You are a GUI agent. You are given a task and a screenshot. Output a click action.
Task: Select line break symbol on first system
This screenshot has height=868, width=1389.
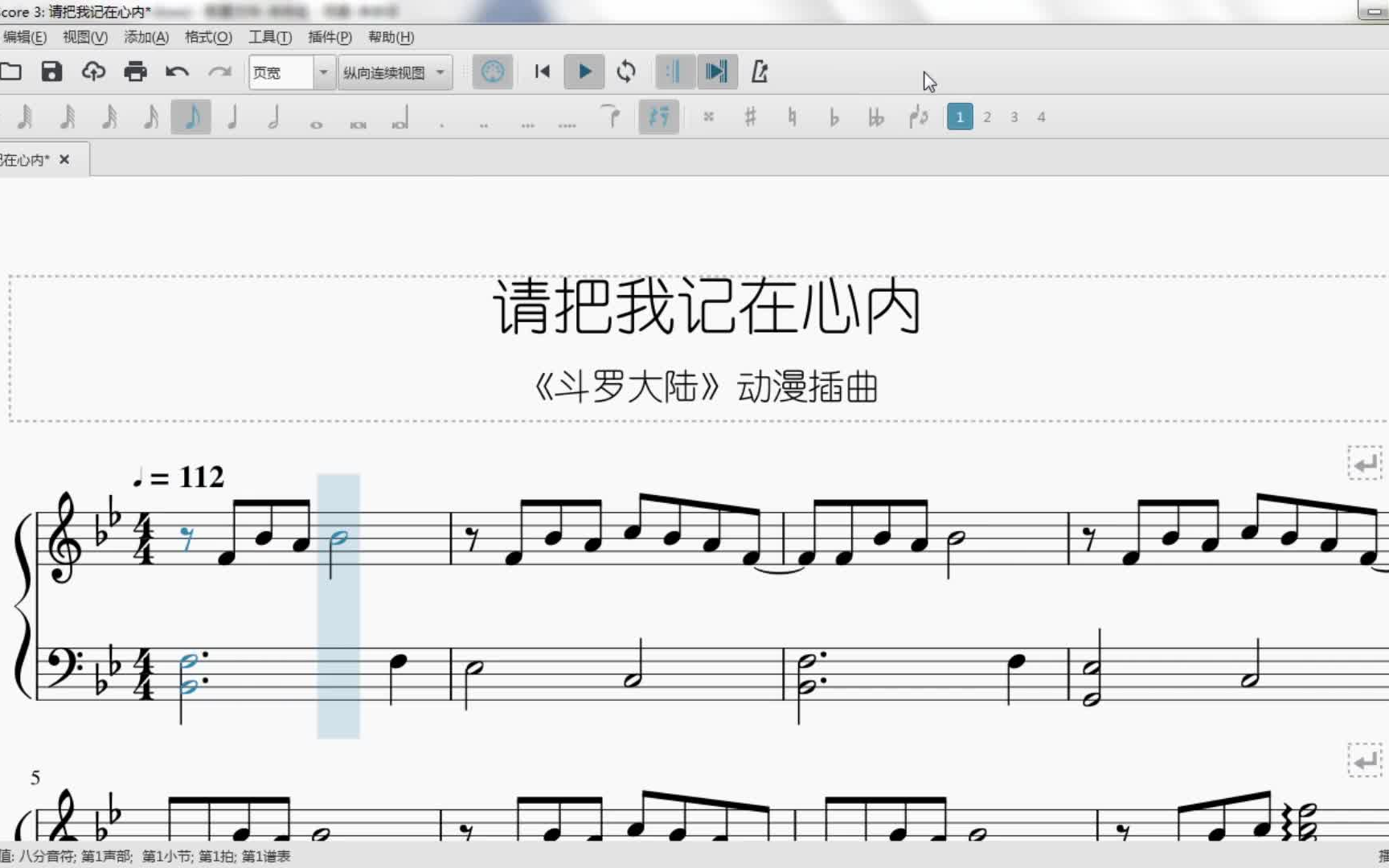(x=1365, y=464)
